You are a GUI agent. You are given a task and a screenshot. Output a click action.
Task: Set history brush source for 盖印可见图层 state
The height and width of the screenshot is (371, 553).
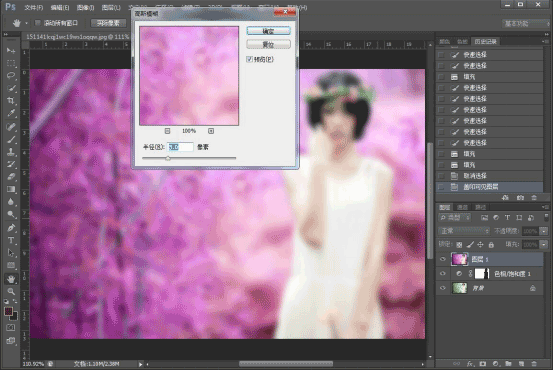click(441, 187)
